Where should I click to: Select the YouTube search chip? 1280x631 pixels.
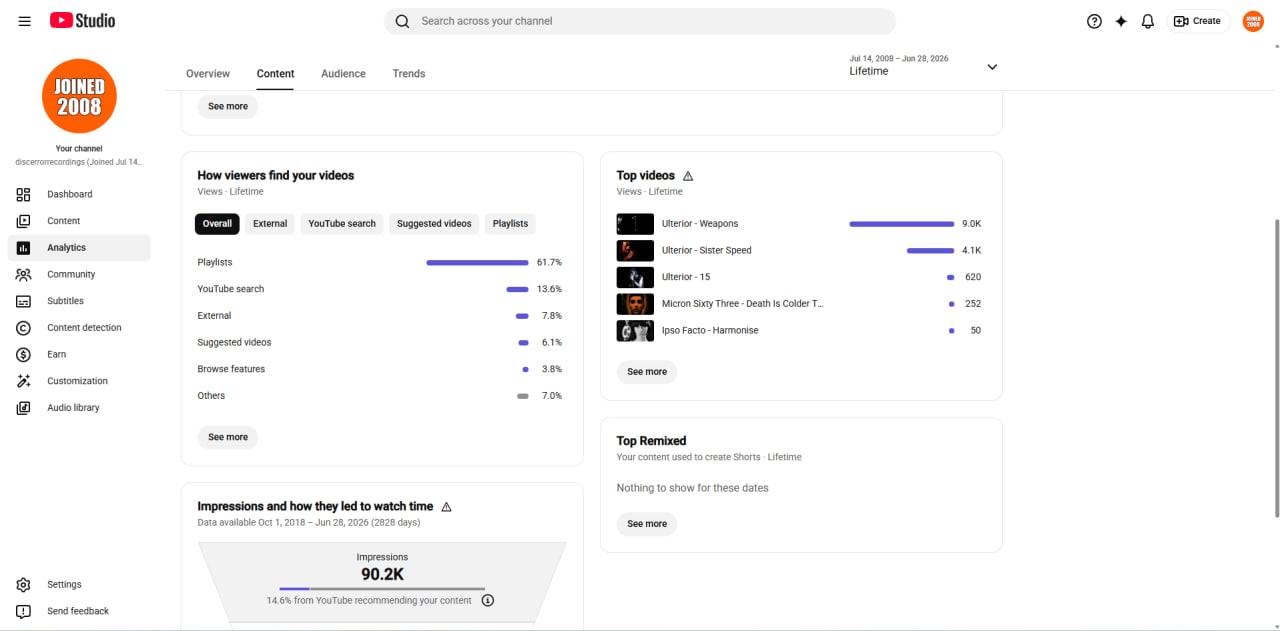pyautogui.click(x=342, y=224)
